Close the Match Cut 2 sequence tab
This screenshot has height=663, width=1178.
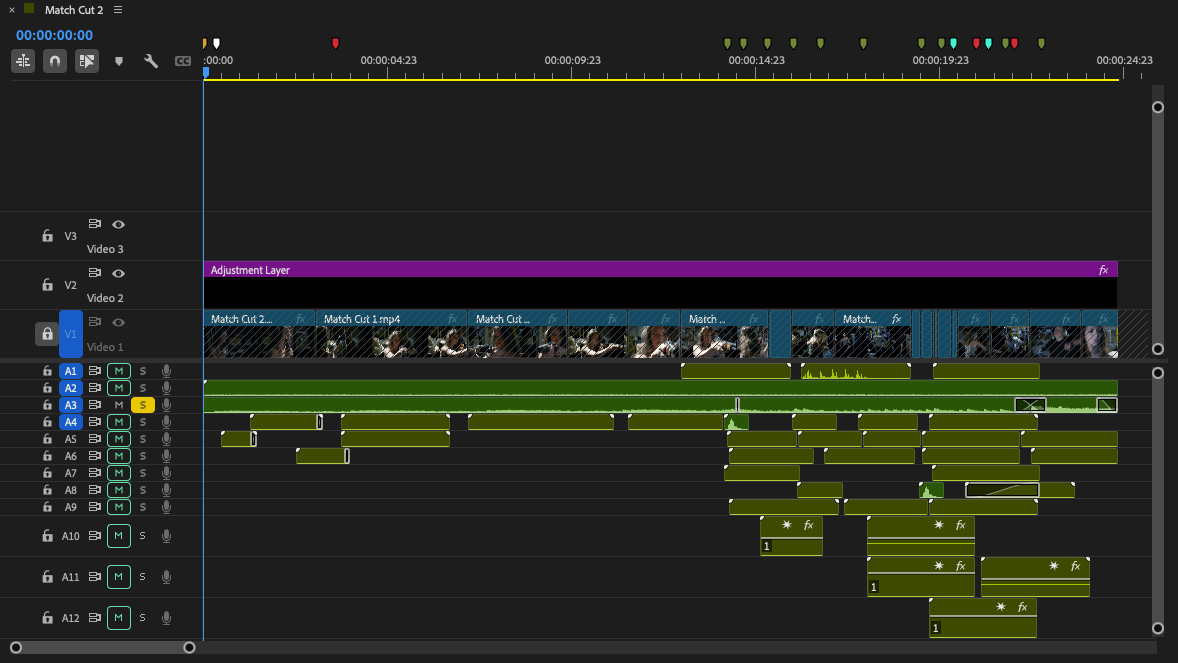[12, 10]
